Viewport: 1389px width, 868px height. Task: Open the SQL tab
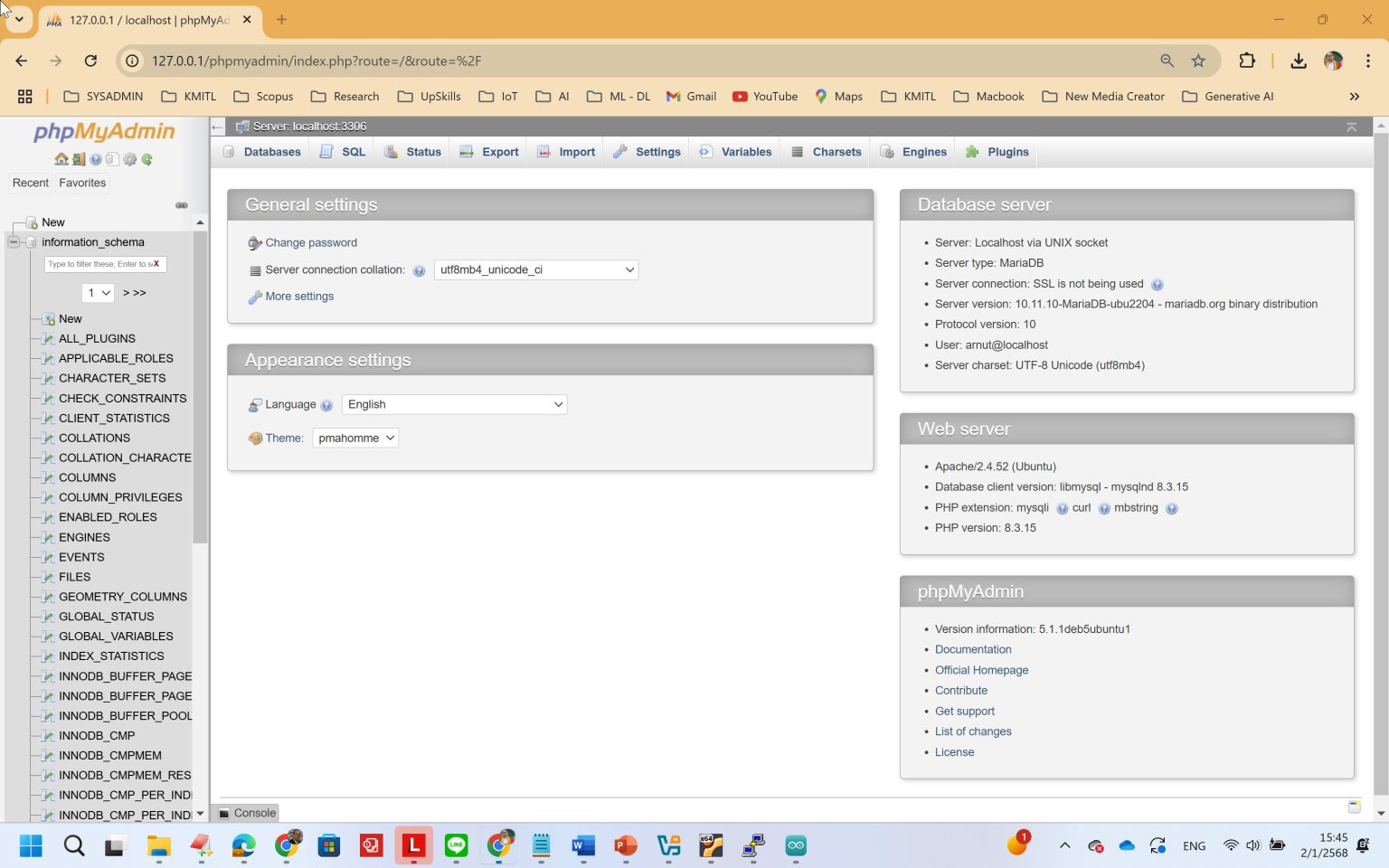352,151
